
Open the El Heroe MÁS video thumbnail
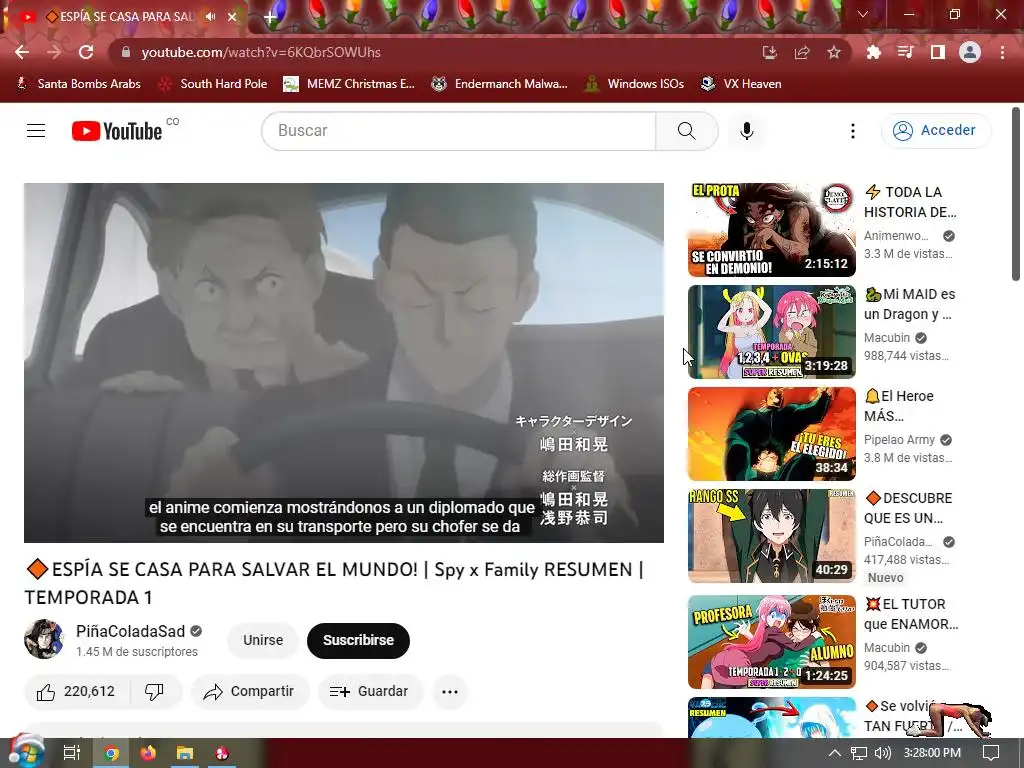(x=772, y=434)
